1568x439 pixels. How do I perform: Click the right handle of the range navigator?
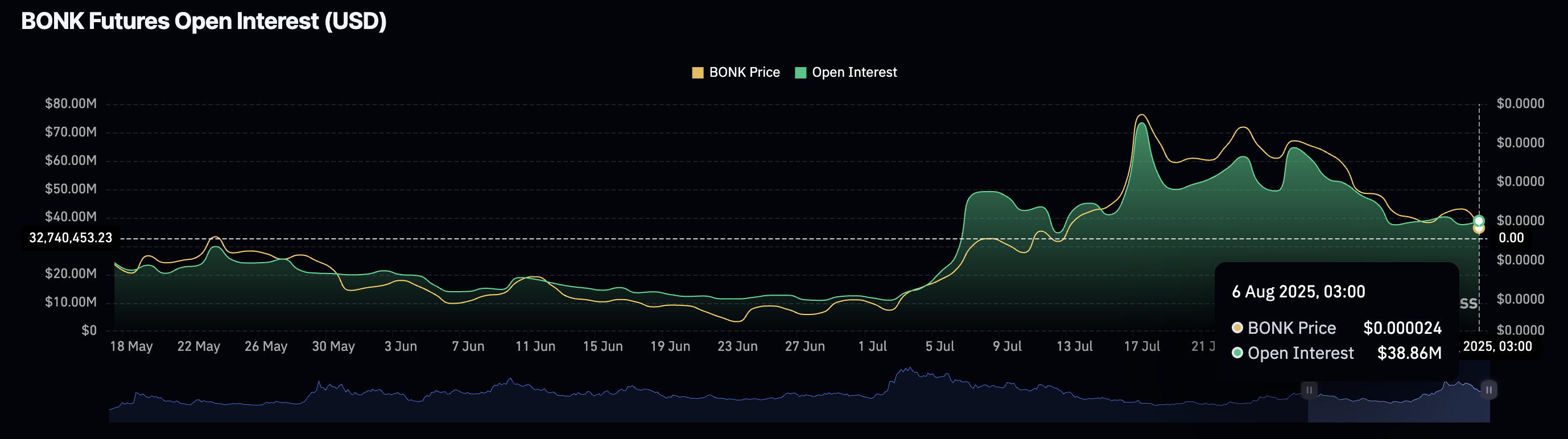tap(1489, 390)
